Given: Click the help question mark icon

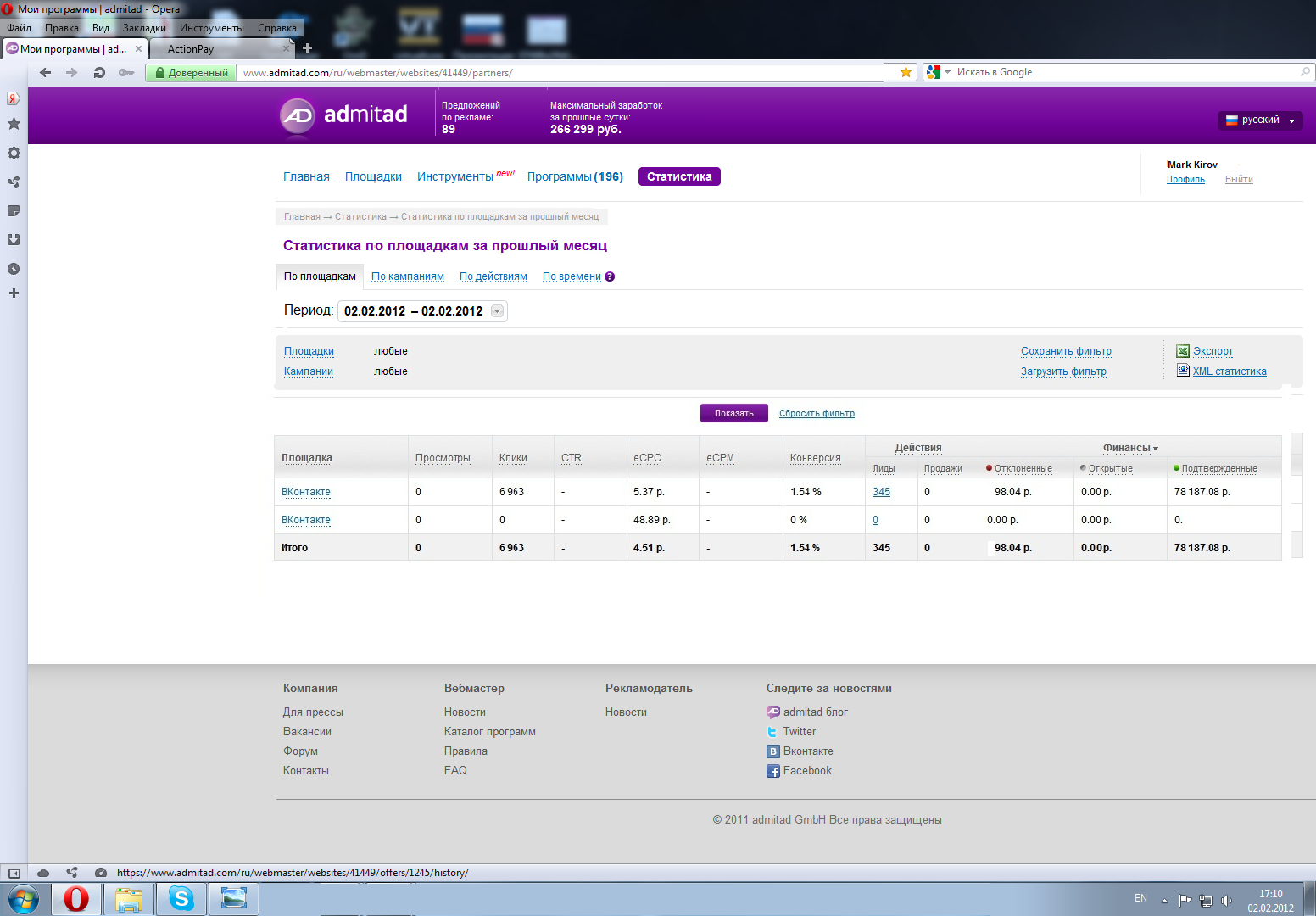Looking at the screenshot, I should click(x=610, y=276).
